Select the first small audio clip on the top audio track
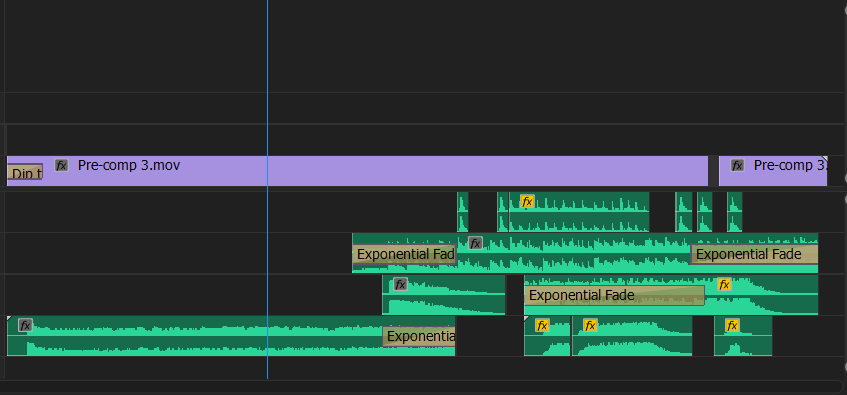The height and width of the screenshot is (395, 847). [x=462, y=212]
